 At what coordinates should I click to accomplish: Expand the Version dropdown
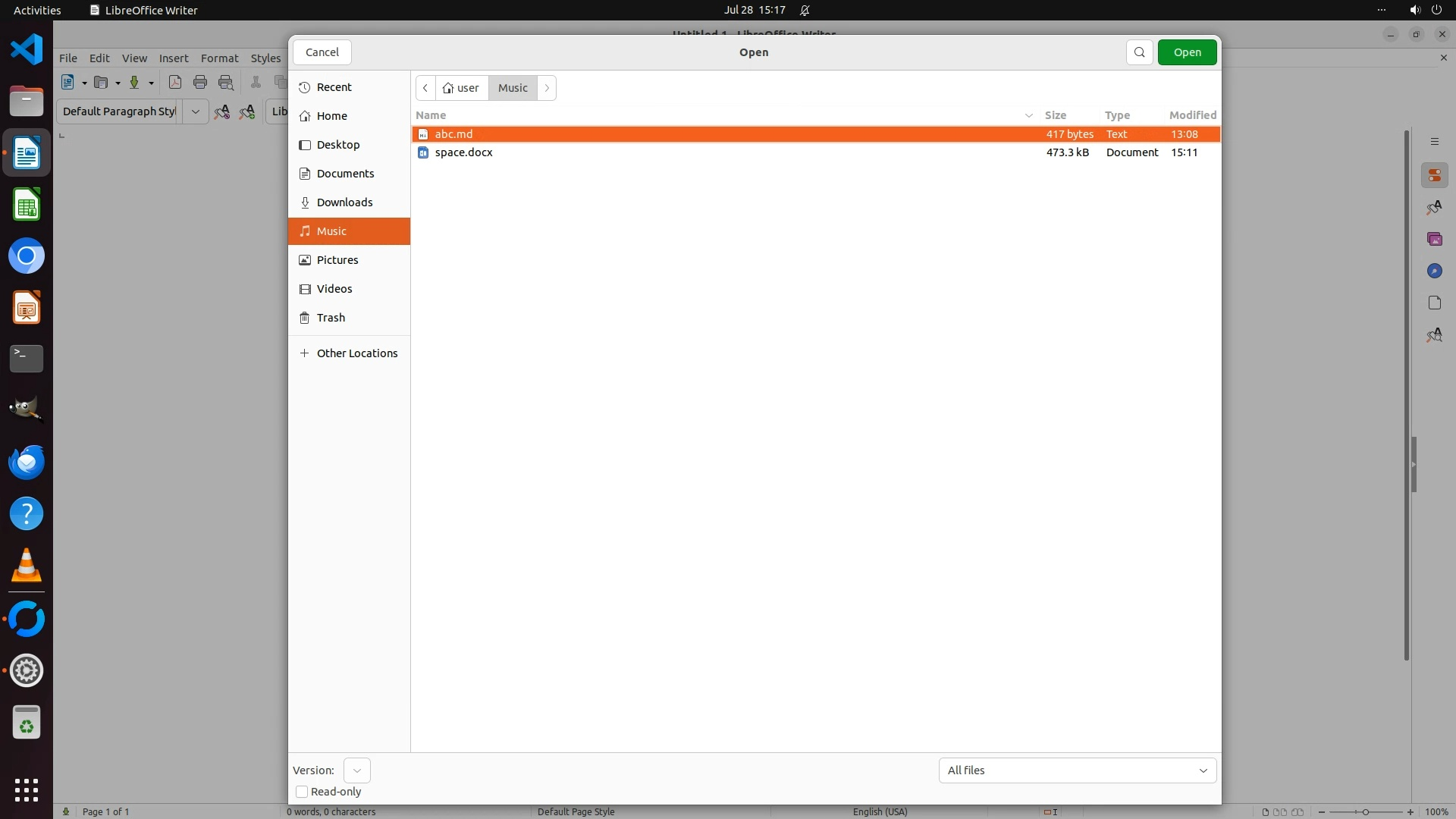tap(356, 770)
